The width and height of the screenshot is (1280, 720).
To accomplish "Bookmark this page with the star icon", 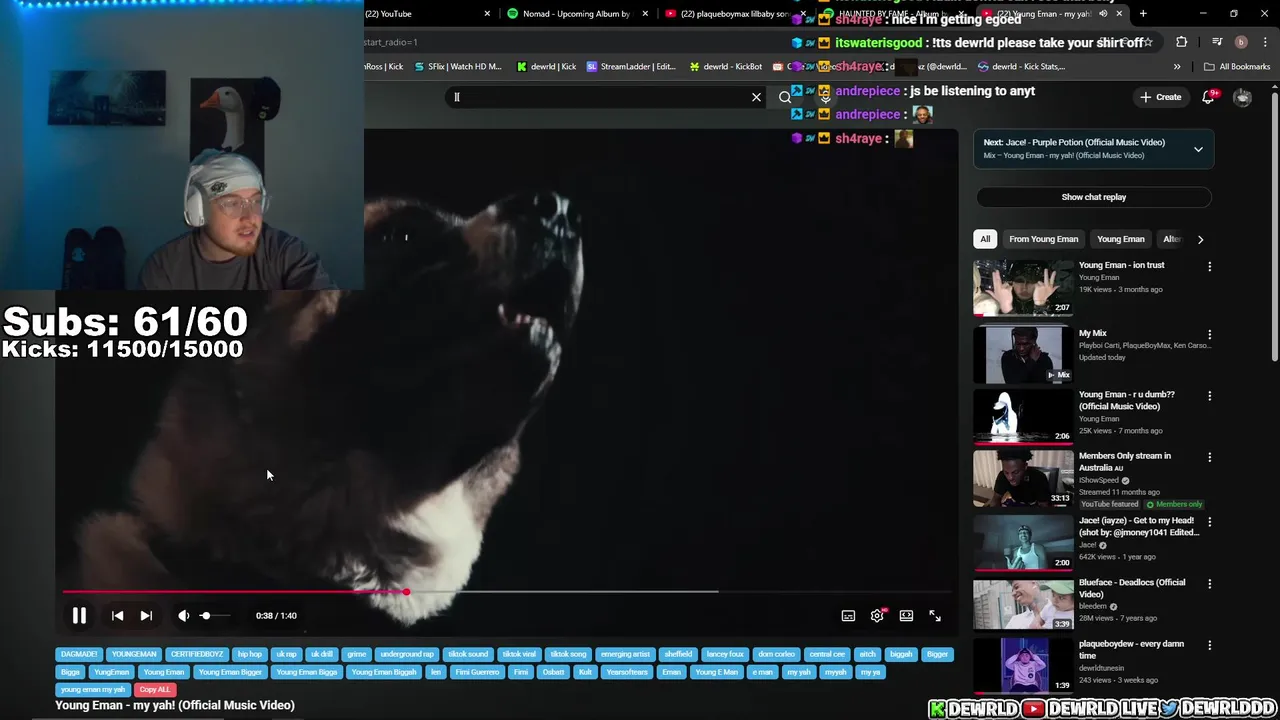I will [1148, 42].
